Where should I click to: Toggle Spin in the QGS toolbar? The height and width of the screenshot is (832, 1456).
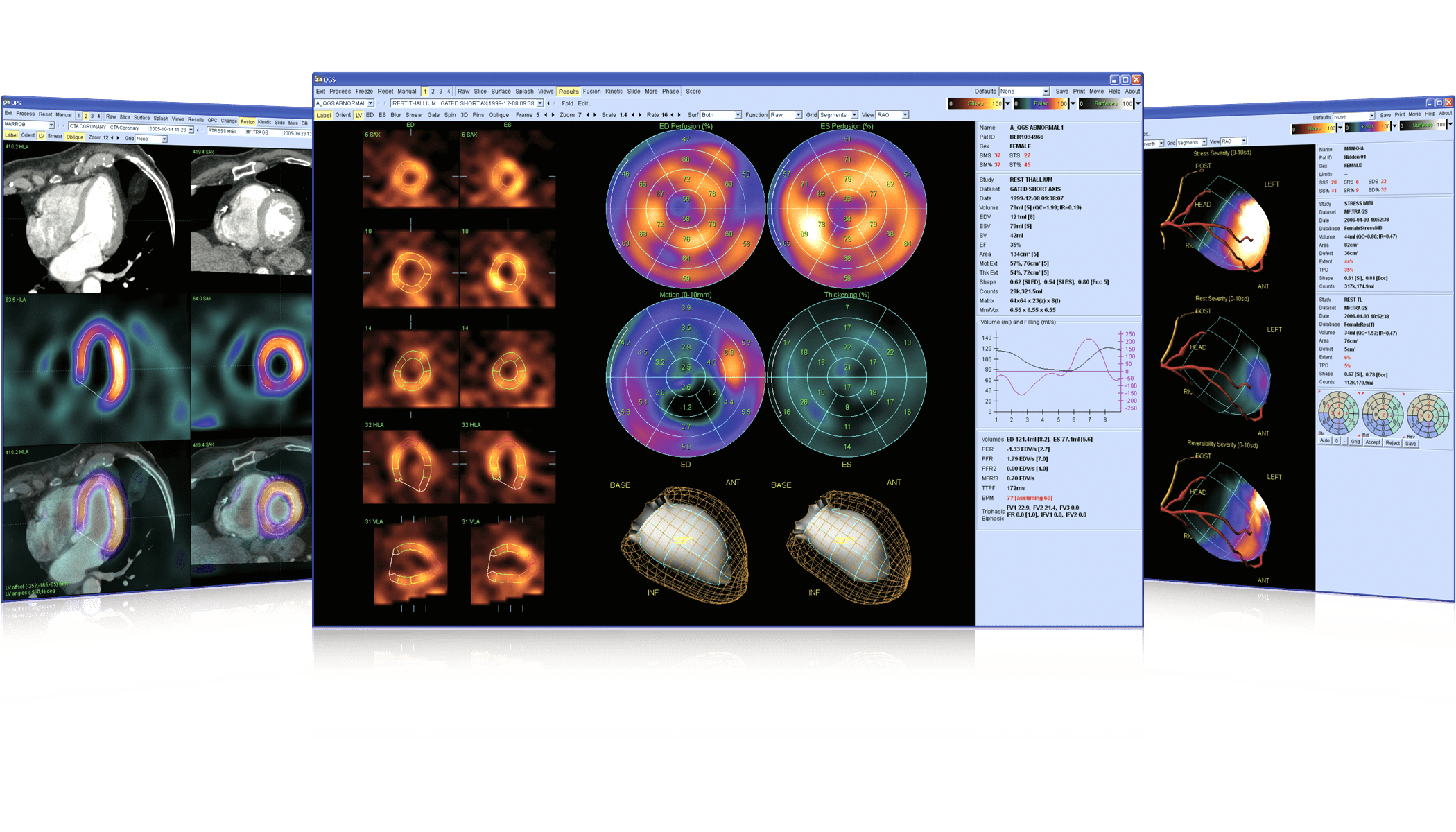point(450,115)
